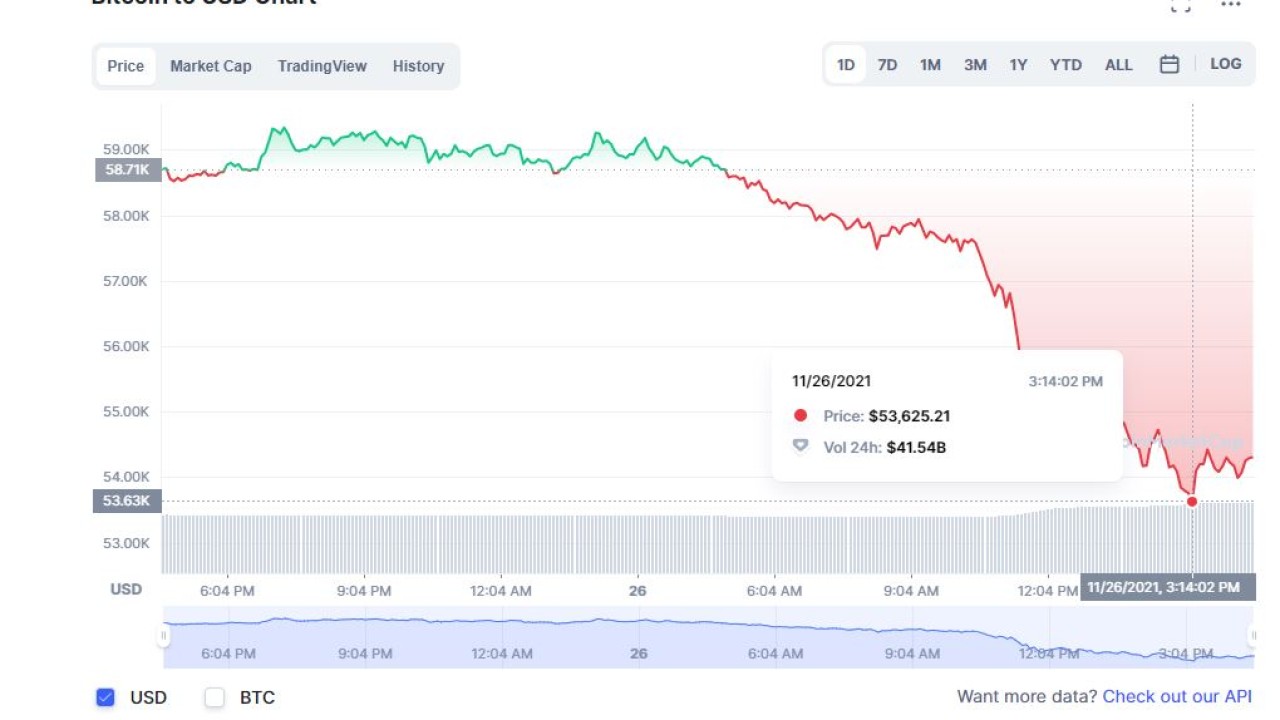
Task: Select the Price tab
Action: click(126, 66)
